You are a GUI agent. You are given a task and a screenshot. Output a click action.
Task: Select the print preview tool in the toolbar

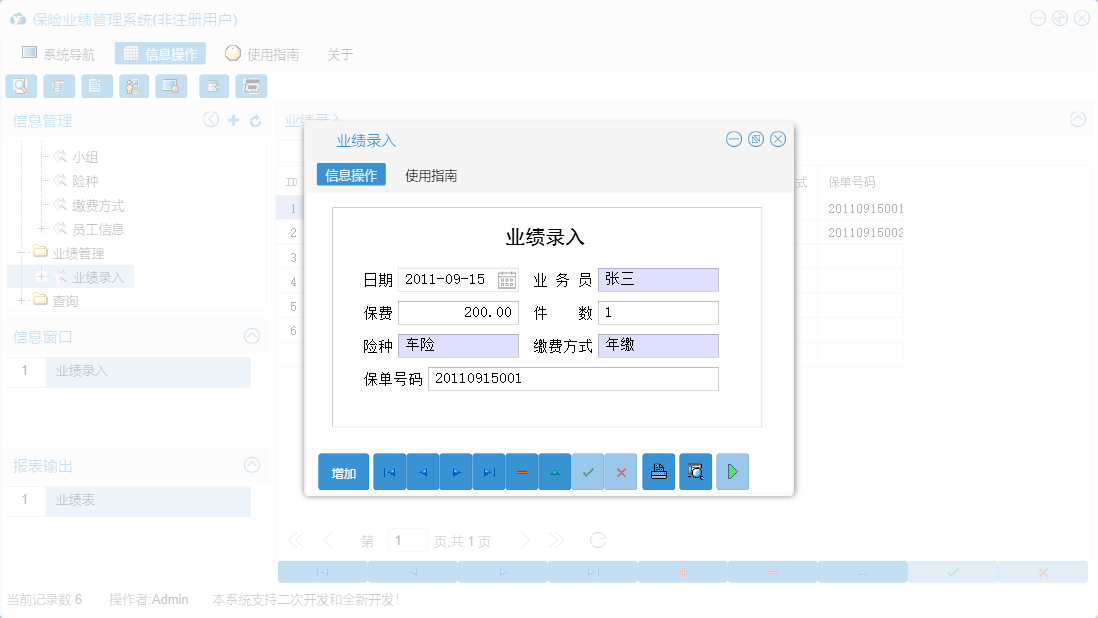(21, 86)
